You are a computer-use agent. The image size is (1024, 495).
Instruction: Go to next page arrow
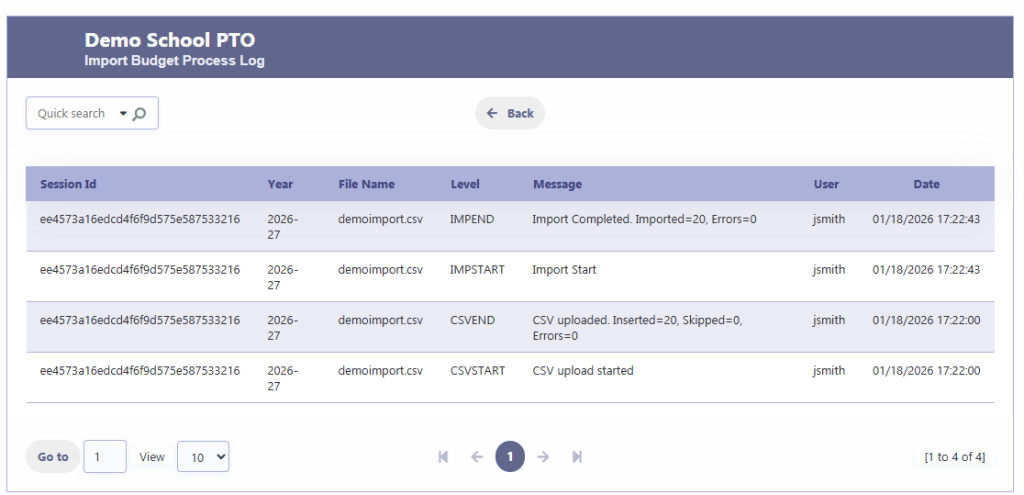click(543, 457)
